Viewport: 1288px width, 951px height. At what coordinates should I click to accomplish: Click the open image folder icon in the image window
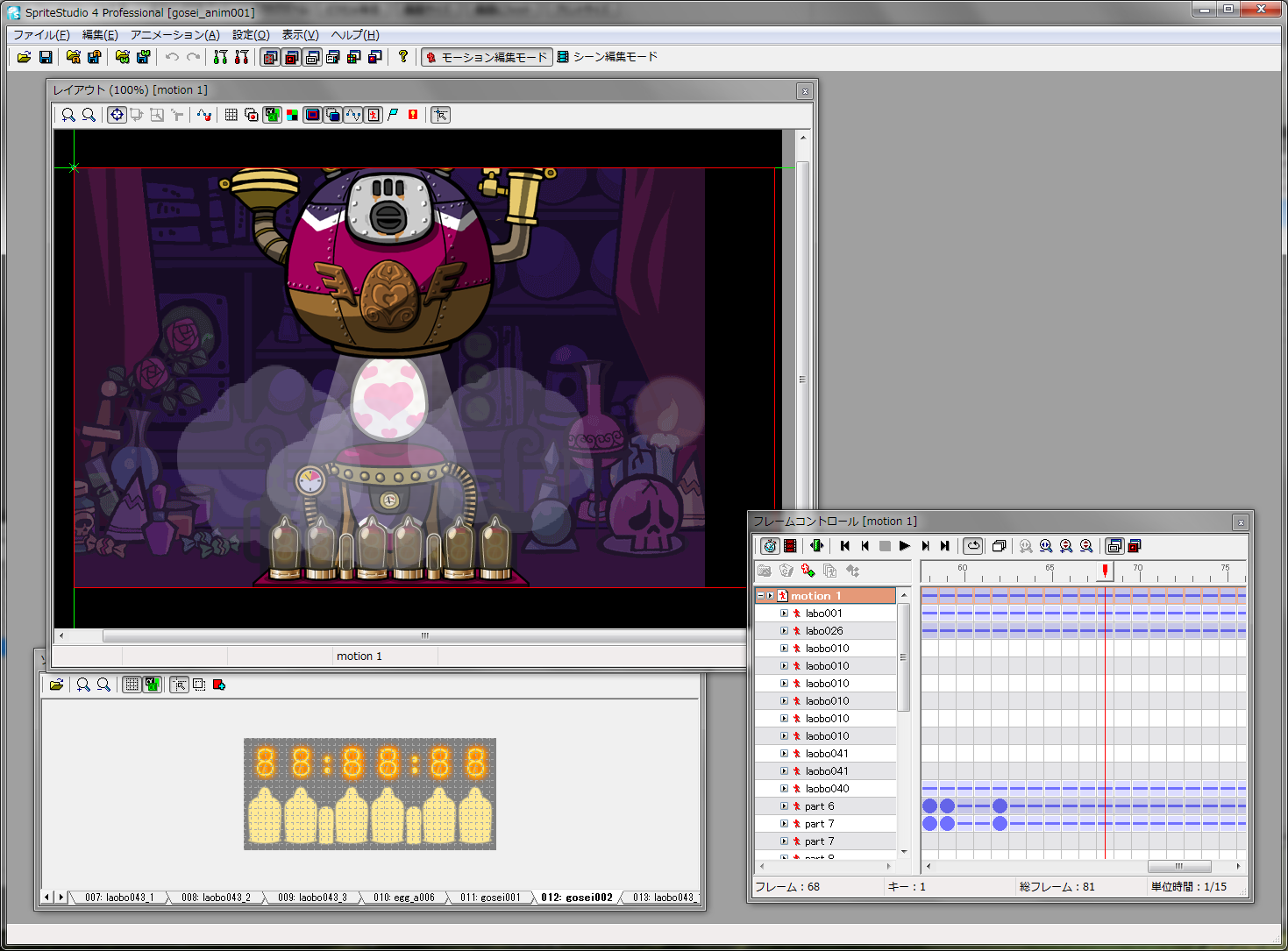pos(56,685)
